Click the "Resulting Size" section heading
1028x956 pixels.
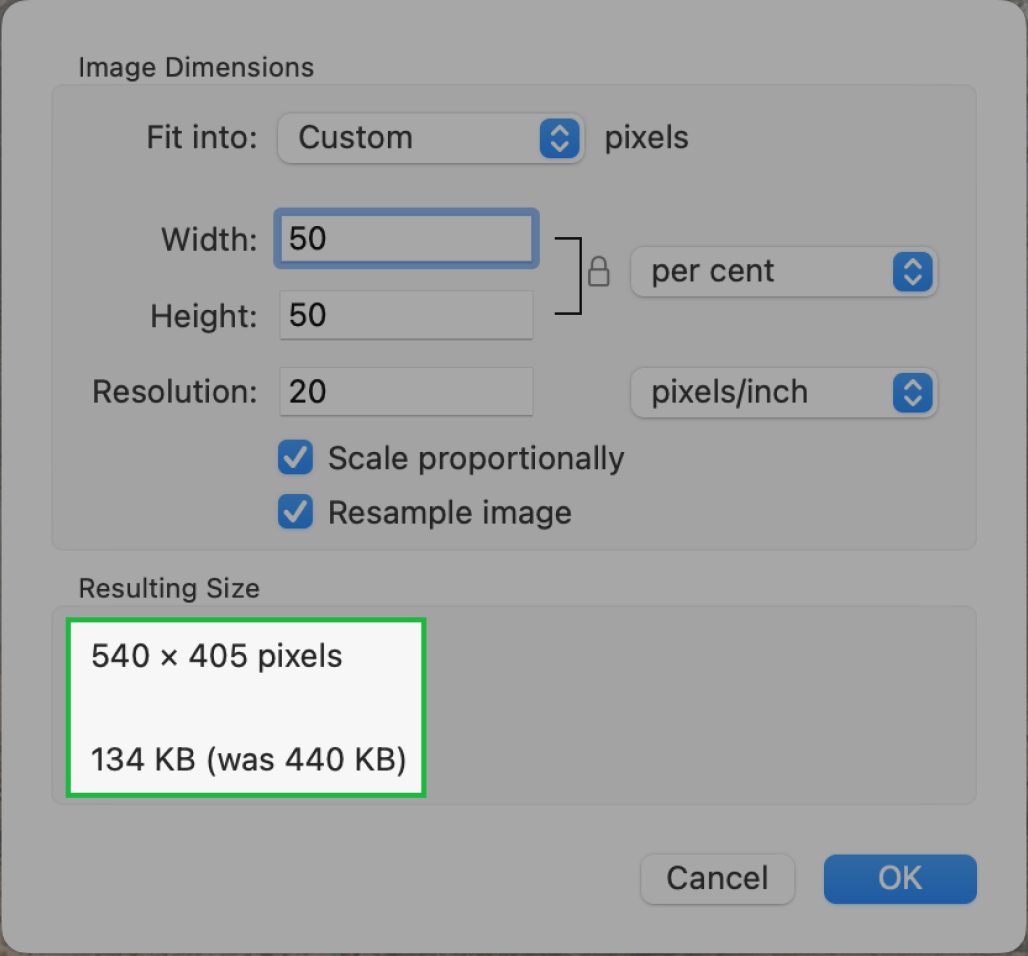click(169, 588)
